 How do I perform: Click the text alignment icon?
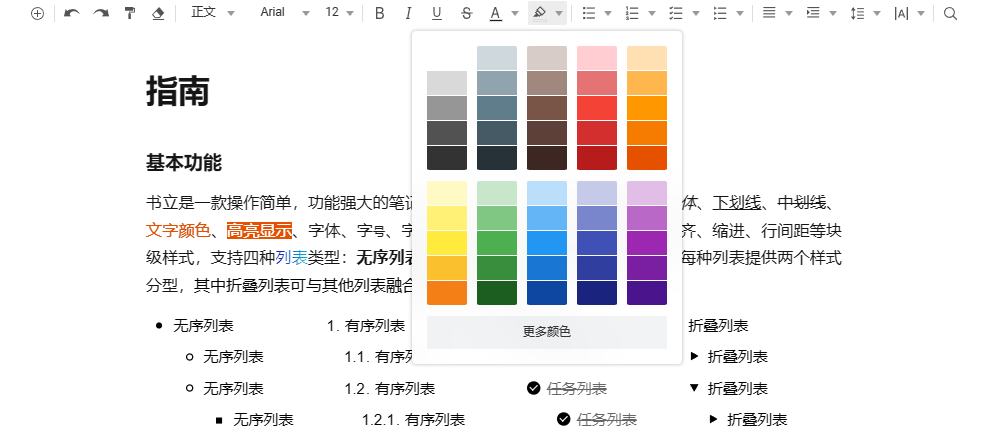pos(768,13)
